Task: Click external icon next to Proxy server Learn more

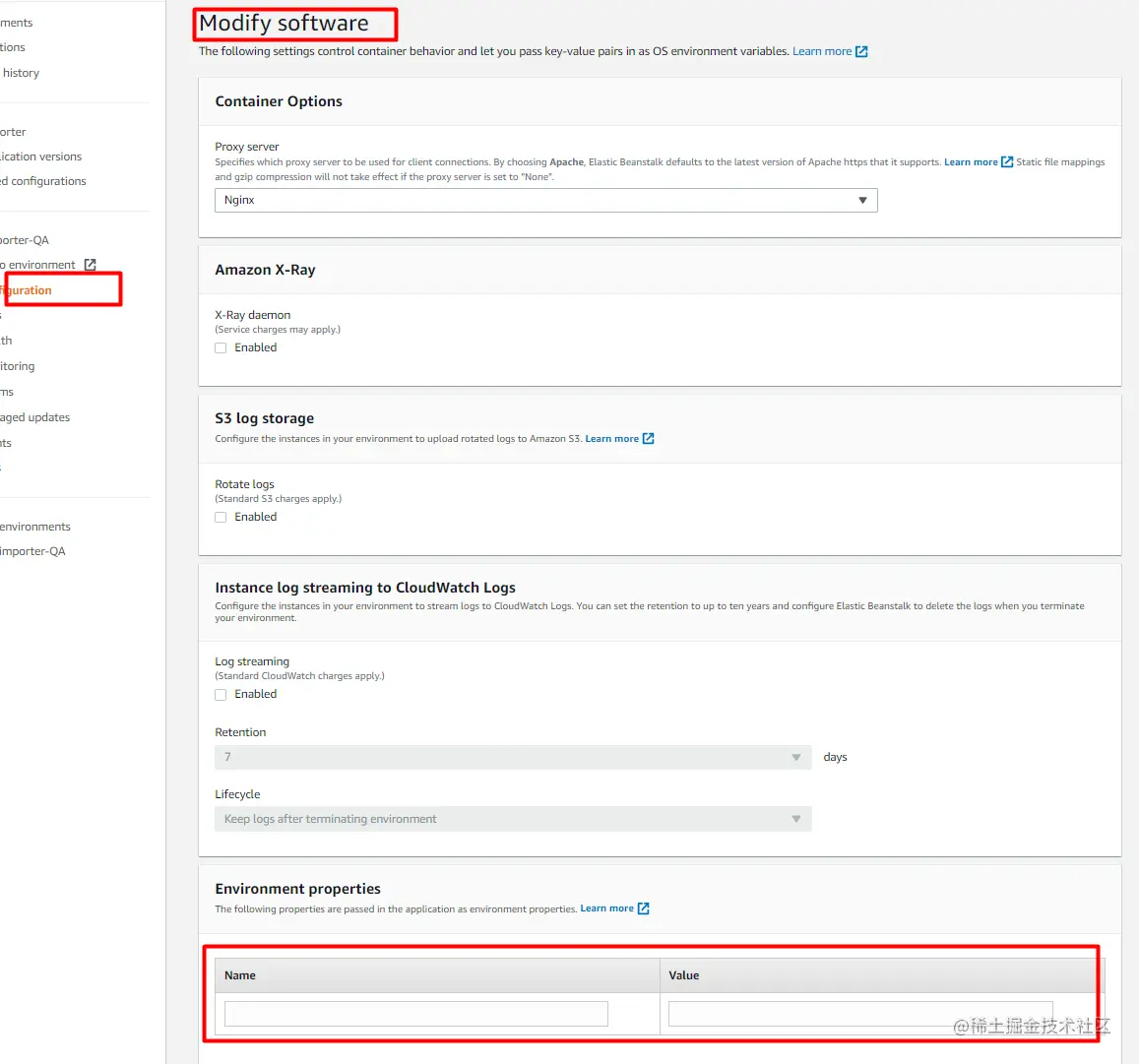Action: click(x=1007, y=162)
